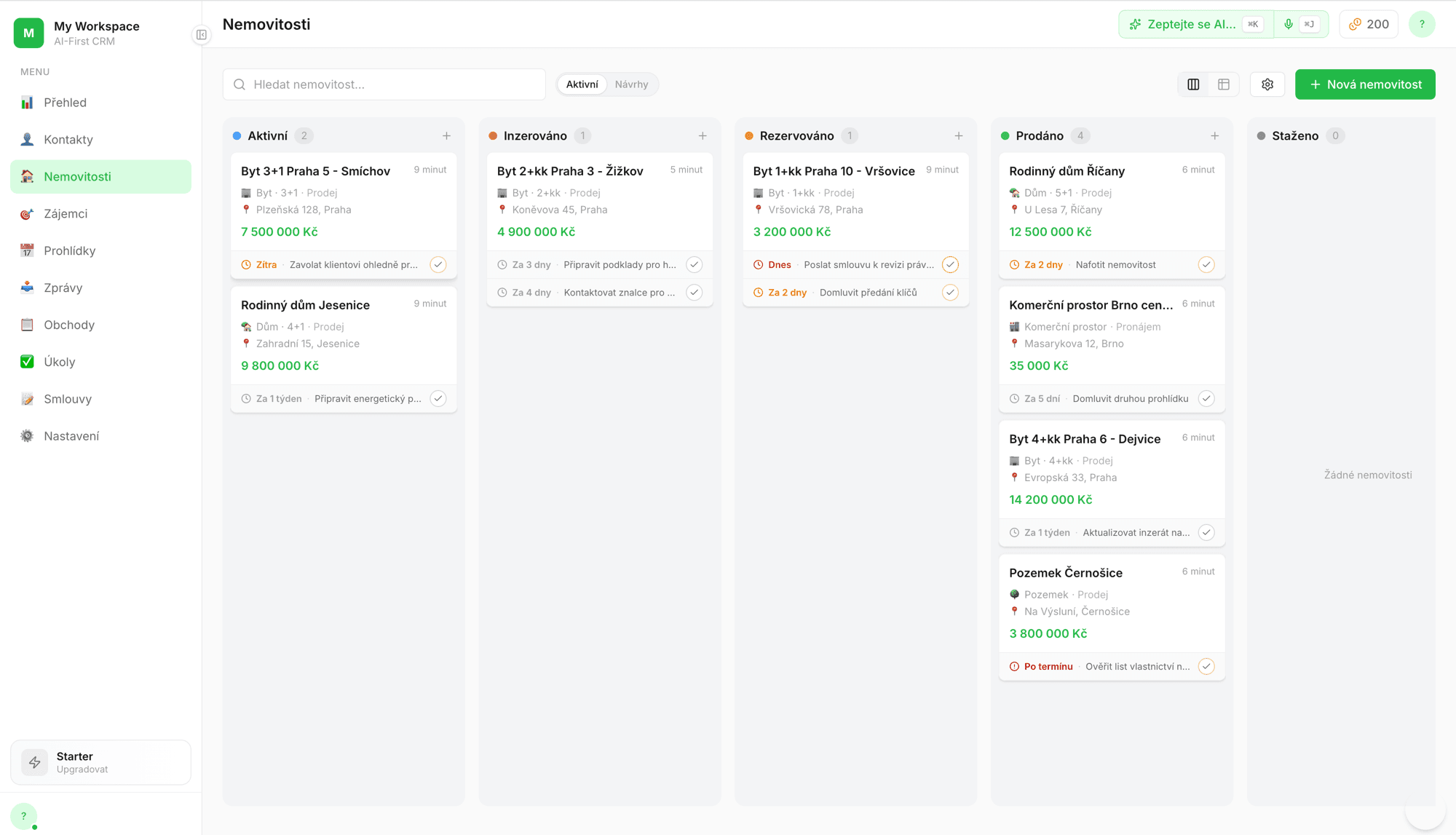Complete task Nafotit nemovitost

(1207, 265)
